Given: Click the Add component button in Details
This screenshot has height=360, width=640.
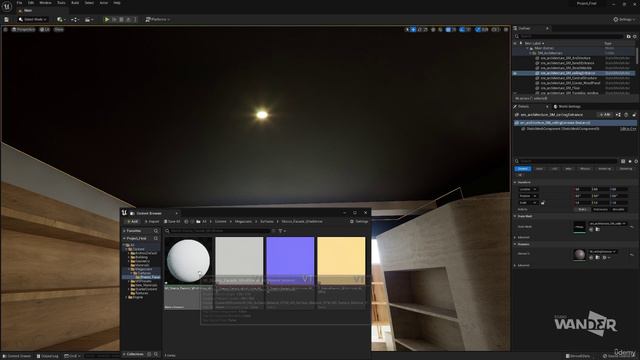Looking at the screenshot, I should (x=605, y=115).
